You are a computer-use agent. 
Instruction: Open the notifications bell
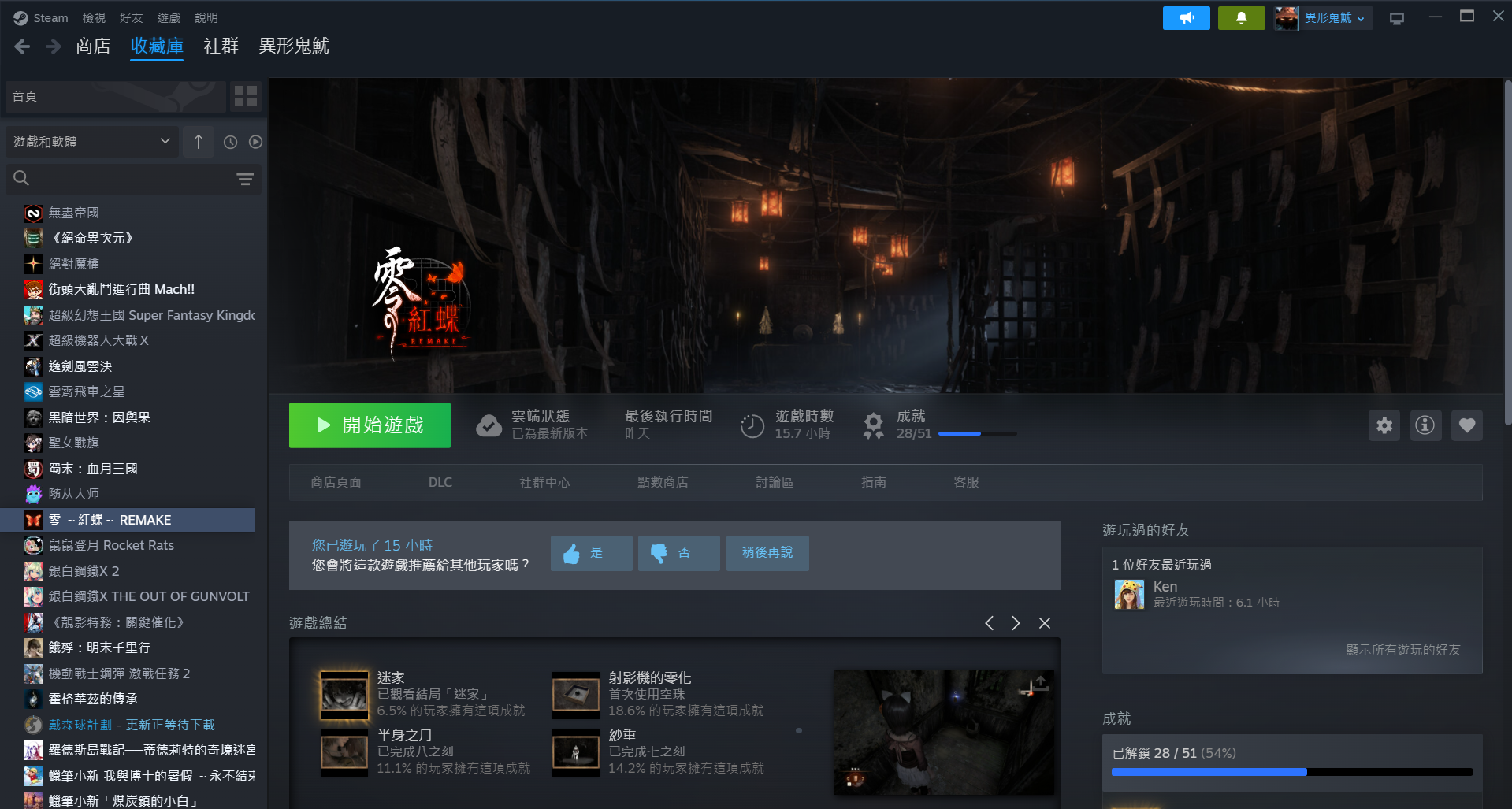click(1241, 18)
